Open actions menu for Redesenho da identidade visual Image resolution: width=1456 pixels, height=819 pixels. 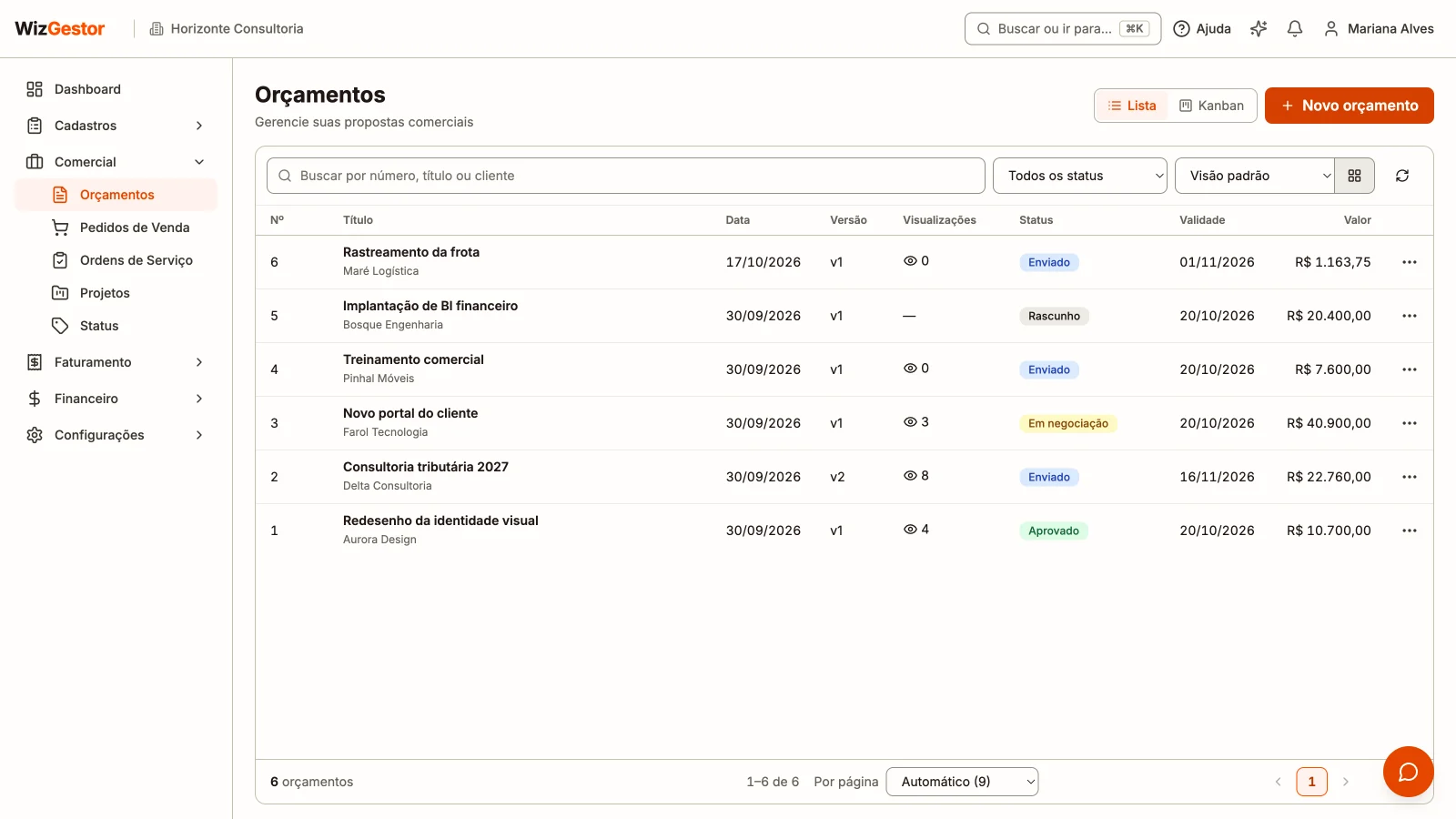[1410, 531]
